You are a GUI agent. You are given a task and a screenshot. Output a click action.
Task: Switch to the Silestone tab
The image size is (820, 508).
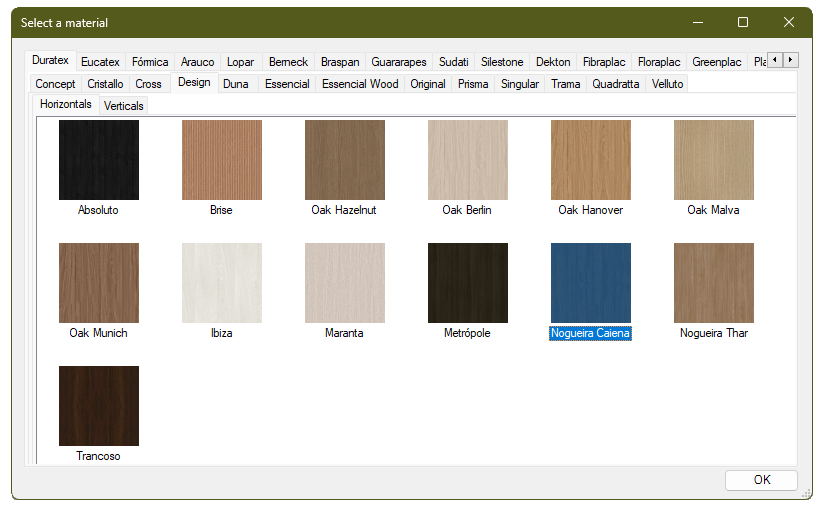point(502,62)
